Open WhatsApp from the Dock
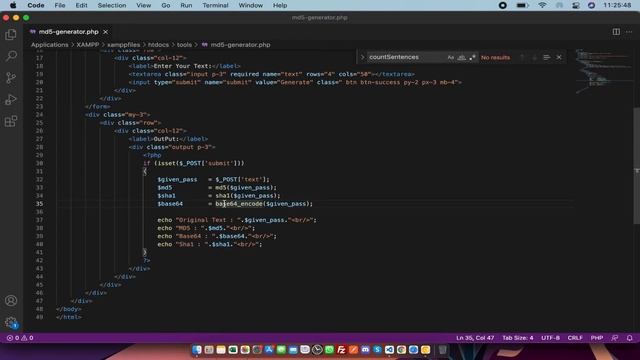 pyautogui.click(x=329, y=350)
